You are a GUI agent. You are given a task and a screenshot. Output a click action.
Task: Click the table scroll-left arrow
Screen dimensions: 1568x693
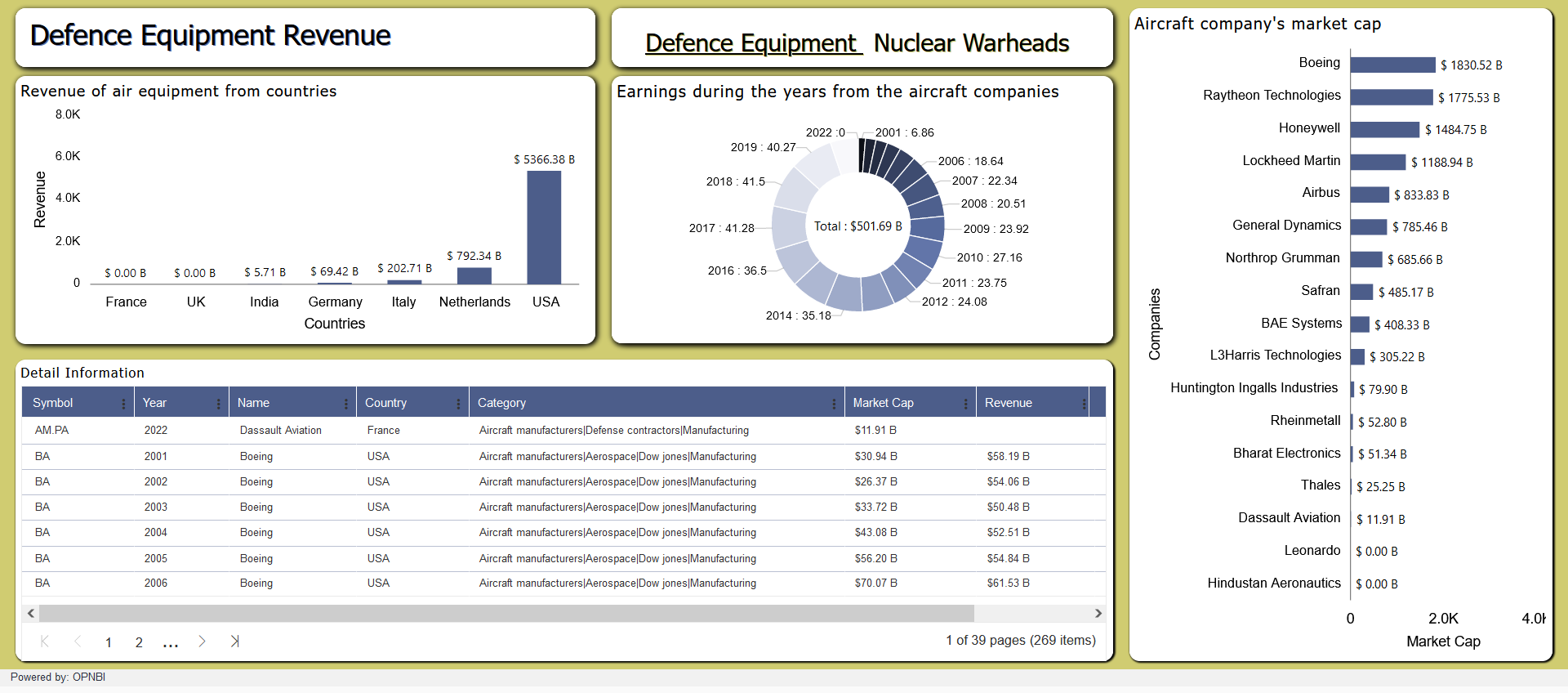tap(31, 613)
